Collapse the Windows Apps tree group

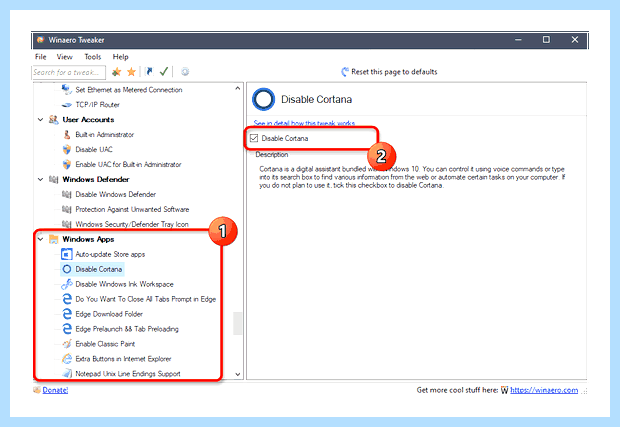point(40,239)
